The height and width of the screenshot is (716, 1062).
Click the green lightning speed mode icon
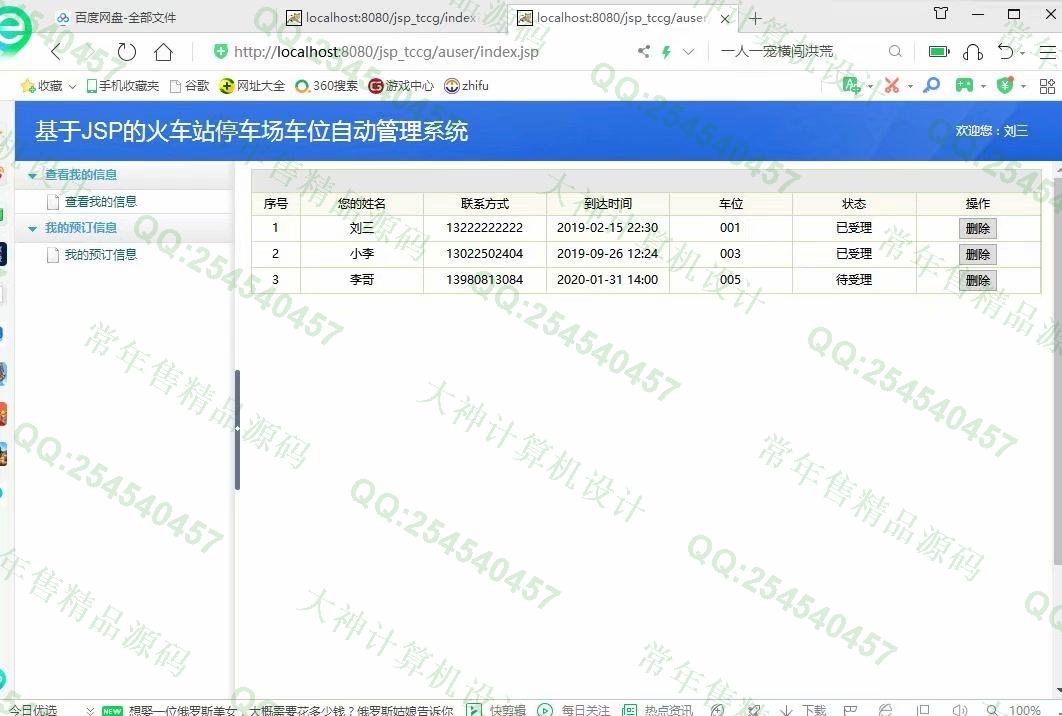(666, 51)
